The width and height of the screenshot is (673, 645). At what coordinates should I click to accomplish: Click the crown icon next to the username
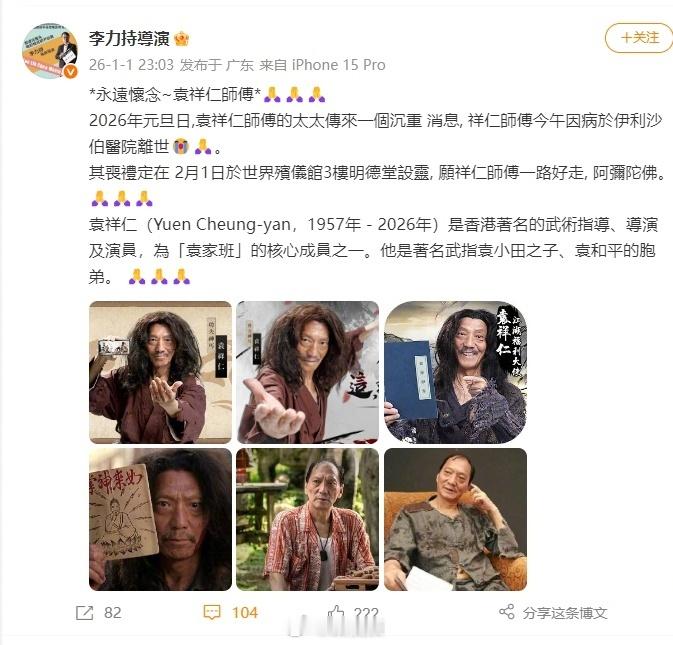click(x=182, y=39)
